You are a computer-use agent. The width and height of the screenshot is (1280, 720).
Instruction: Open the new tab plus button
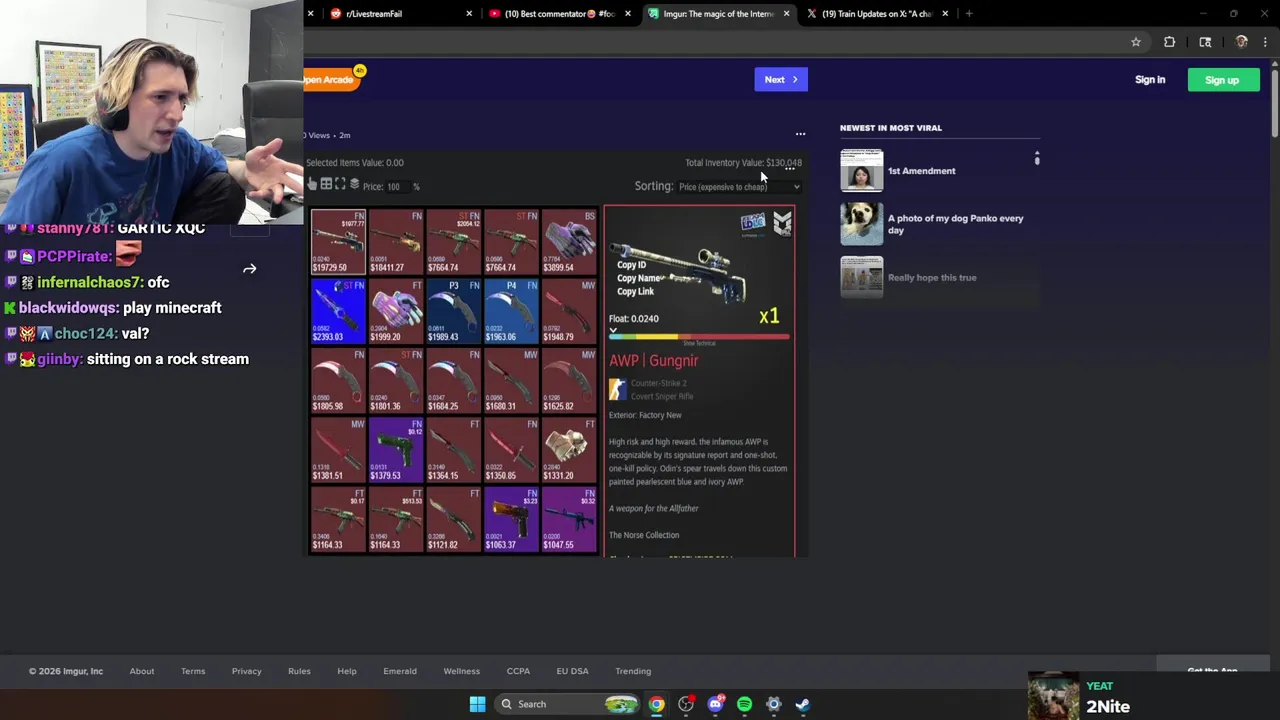click(x=968, y=14)
